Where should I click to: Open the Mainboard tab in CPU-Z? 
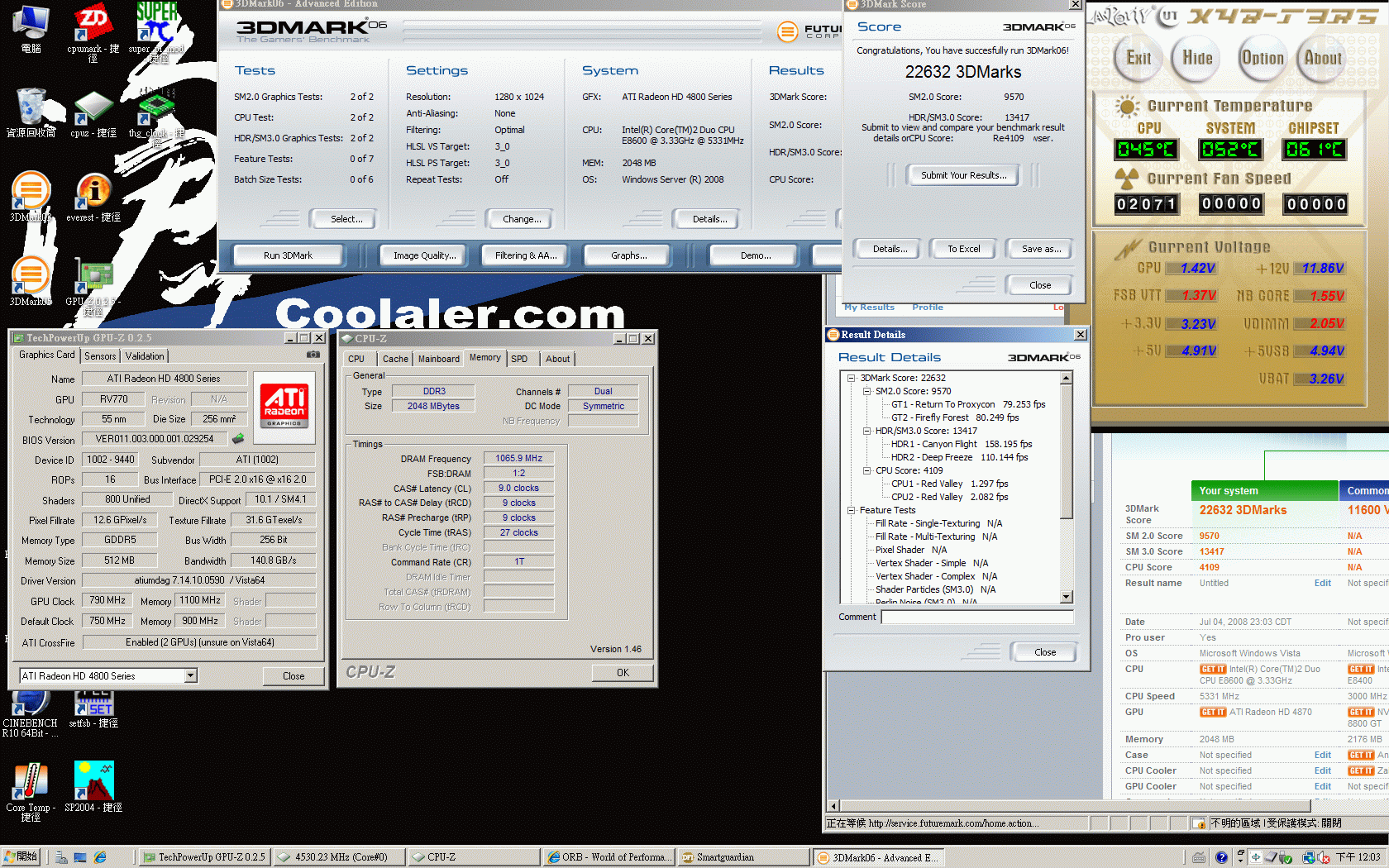[438, 359]
